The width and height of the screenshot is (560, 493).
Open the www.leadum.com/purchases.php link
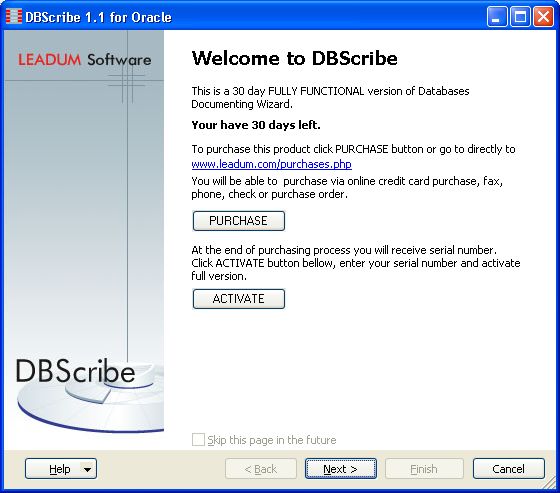[271, 164]
